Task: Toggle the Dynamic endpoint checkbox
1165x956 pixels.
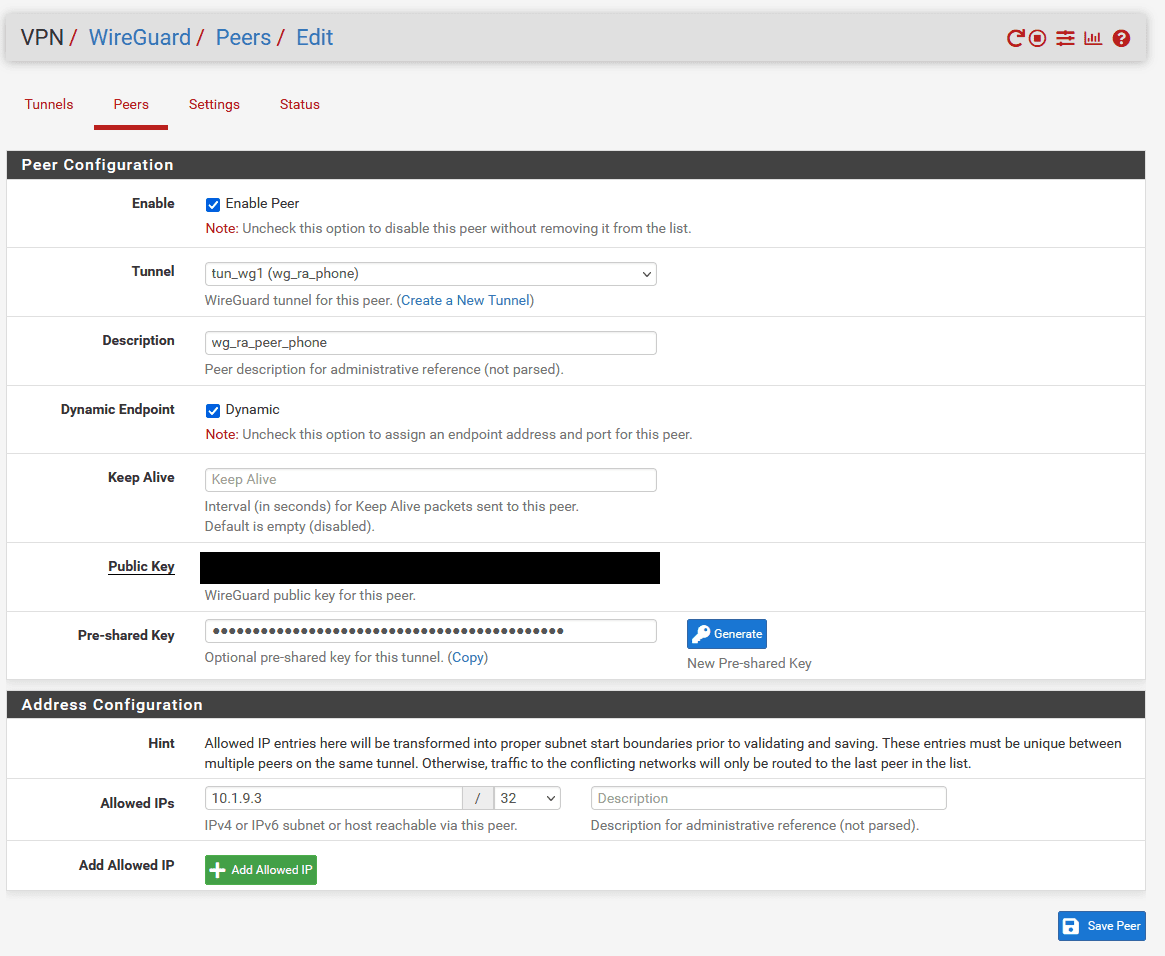Action: click(x=212, y=410)
